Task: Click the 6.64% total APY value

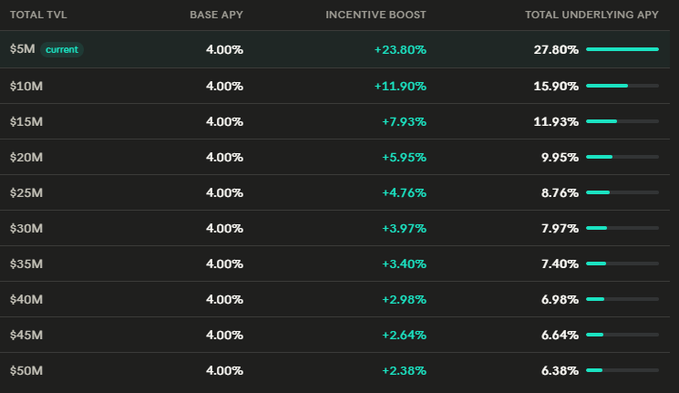Action: point(560,335)
